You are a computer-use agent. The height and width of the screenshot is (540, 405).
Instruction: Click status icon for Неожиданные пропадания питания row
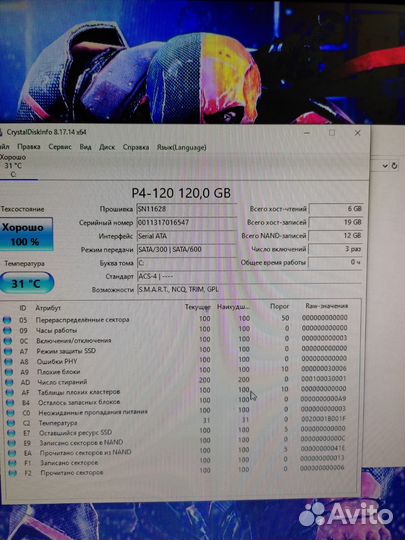(x=10, y=413)
